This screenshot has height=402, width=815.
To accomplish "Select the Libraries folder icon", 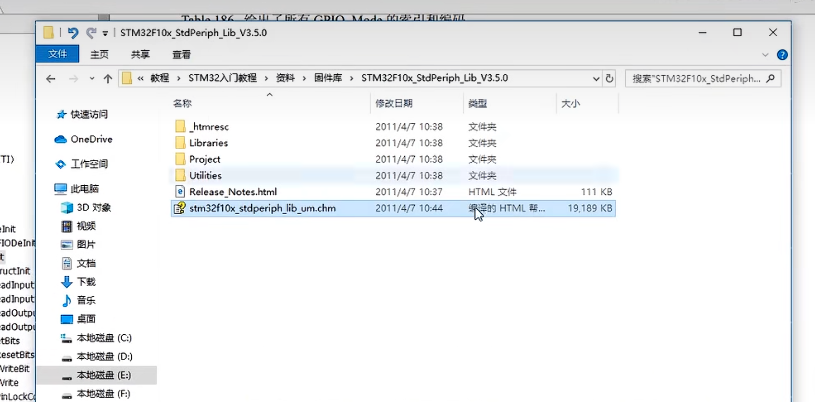I will click(180, 143).
